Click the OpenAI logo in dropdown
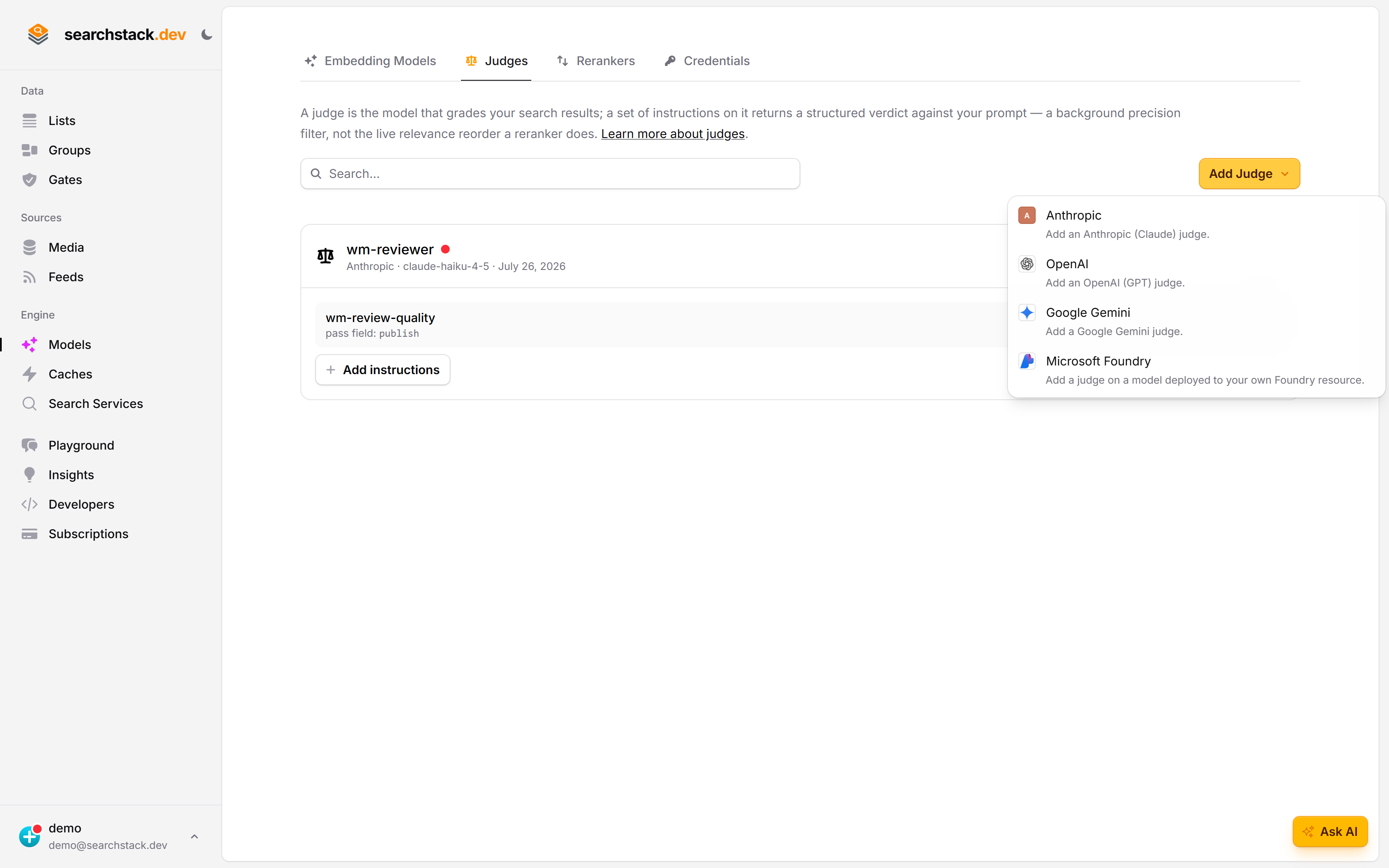The height and width of the screenshot is (868, 1389). pos(1027,264)
